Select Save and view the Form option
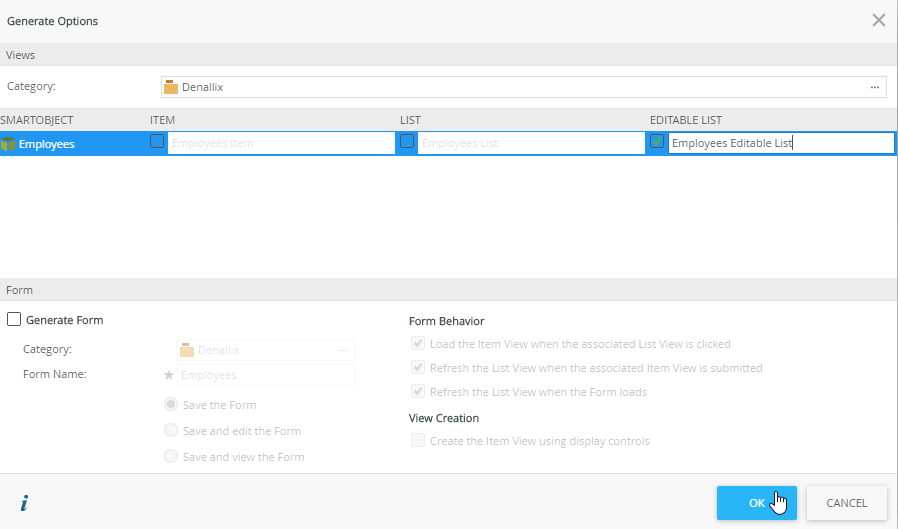This screenshot has width=898, height=529. 171,457
